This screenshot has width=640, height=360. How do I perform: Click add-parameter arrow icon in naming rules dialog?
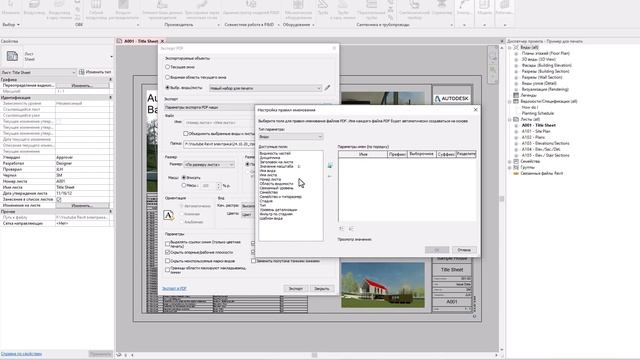pos(330,166)
